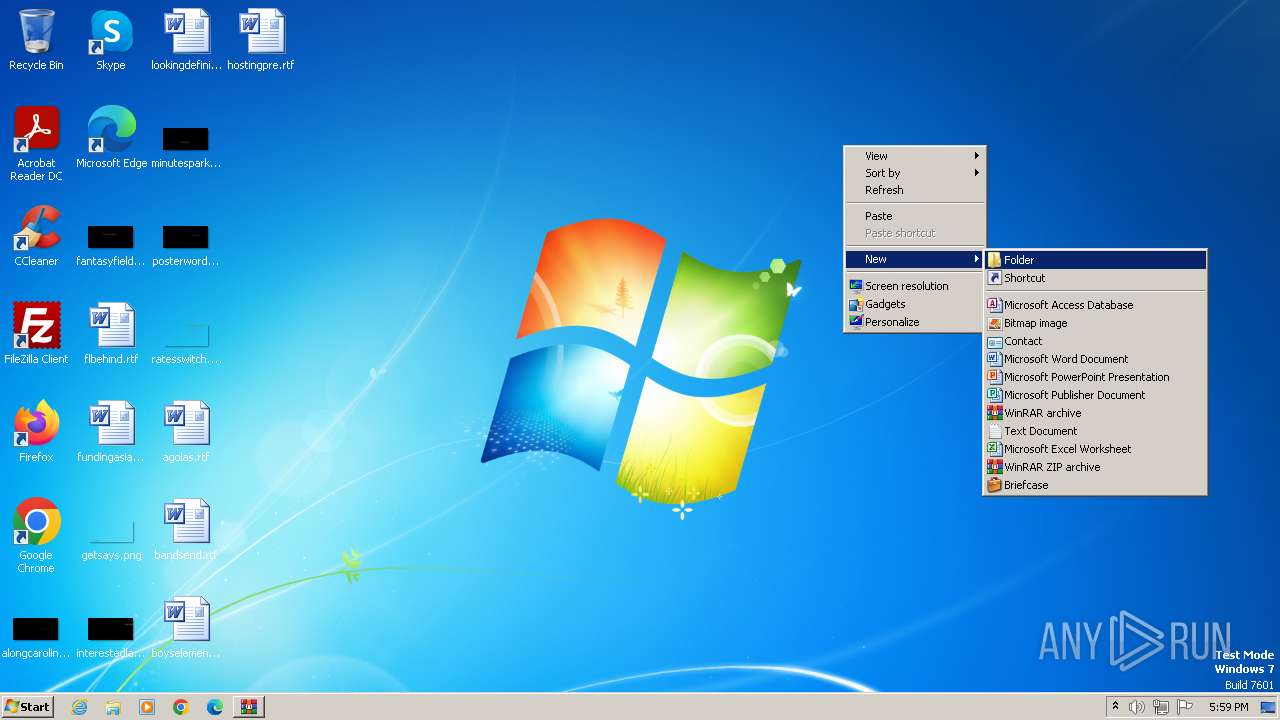The height and width of the screenshot is (720, 1280).
Task: Open Internet Explorer from the taskbar
Action: click(x=79, y=707)
